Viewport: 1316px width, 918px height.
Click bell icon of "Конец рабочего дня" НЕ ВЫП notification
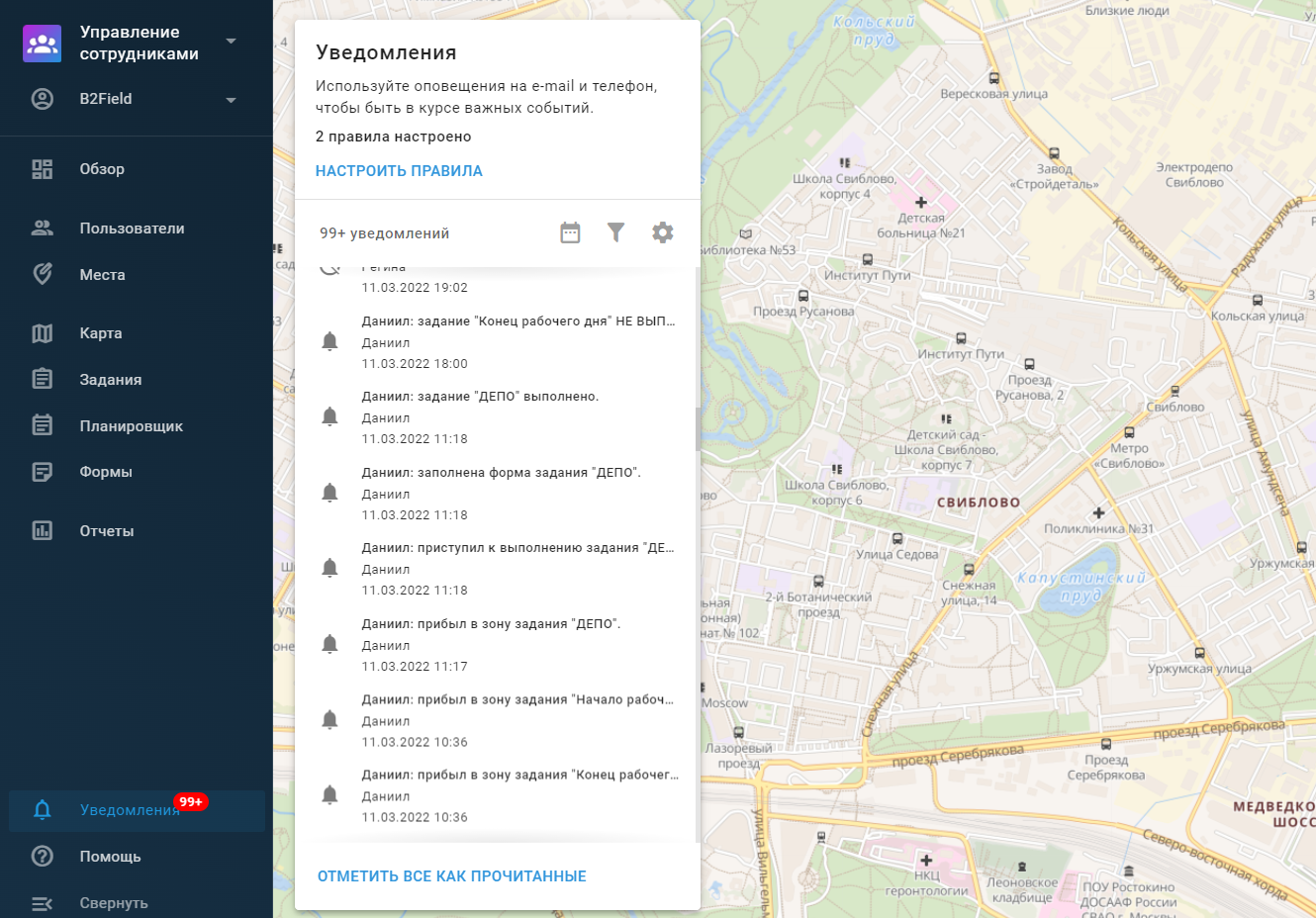click(330, 341)
